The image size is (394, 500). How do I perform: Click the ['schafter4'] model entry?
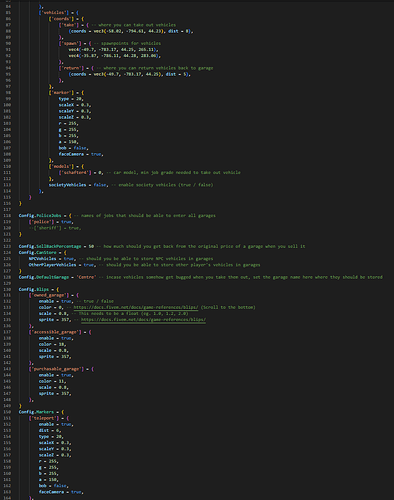click(x=75, y=173)
